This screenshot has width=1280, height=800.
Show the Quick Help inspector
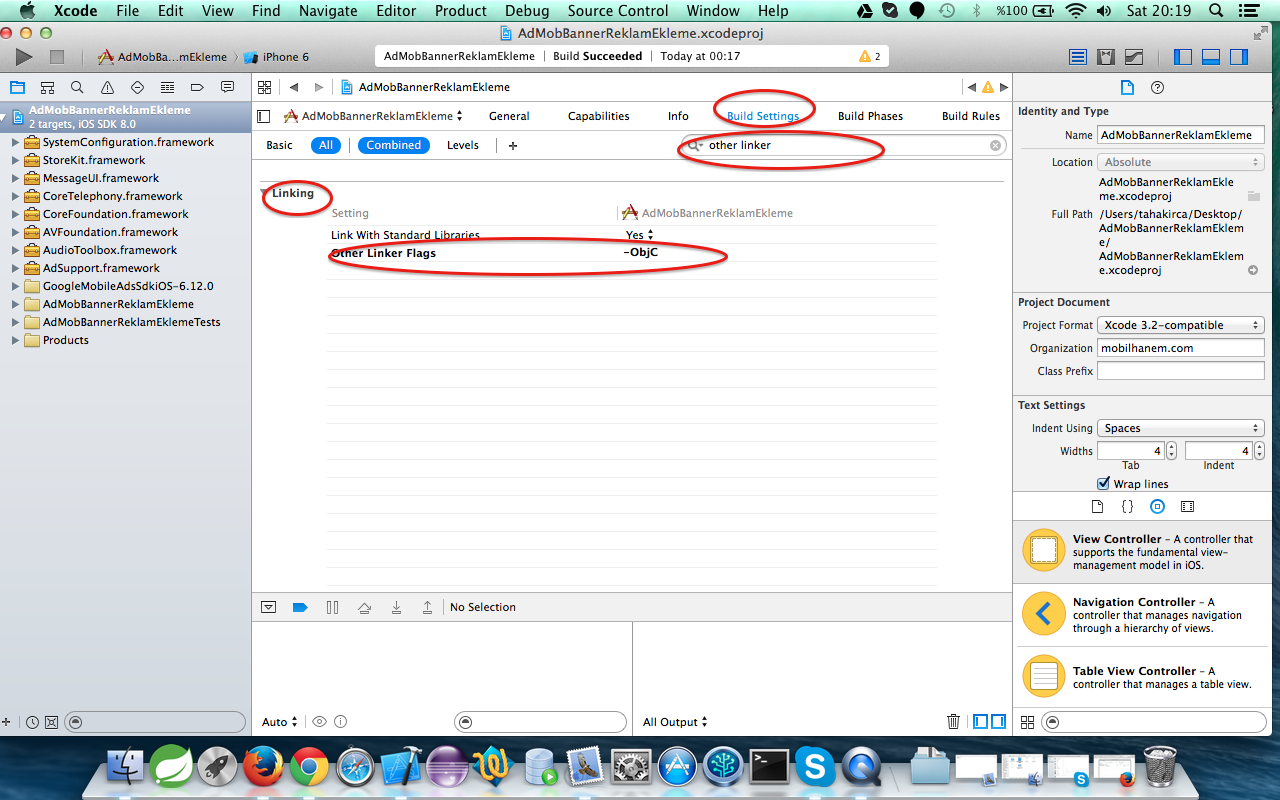1157,87
